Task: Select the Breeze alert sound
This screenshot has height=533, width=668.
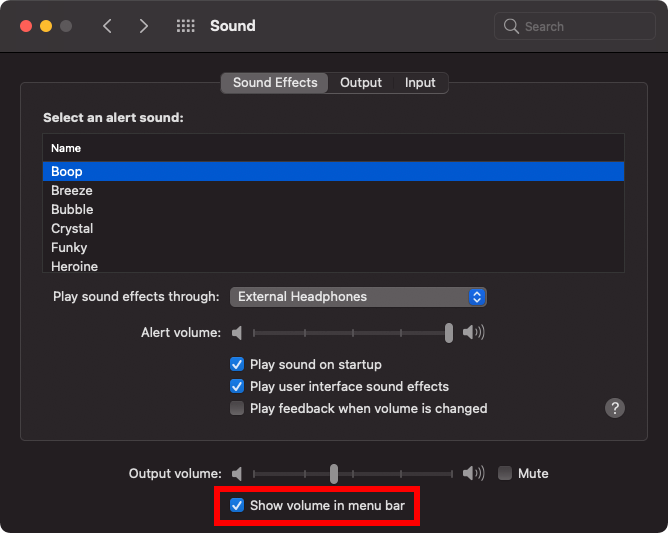Action: coord(334,190)
